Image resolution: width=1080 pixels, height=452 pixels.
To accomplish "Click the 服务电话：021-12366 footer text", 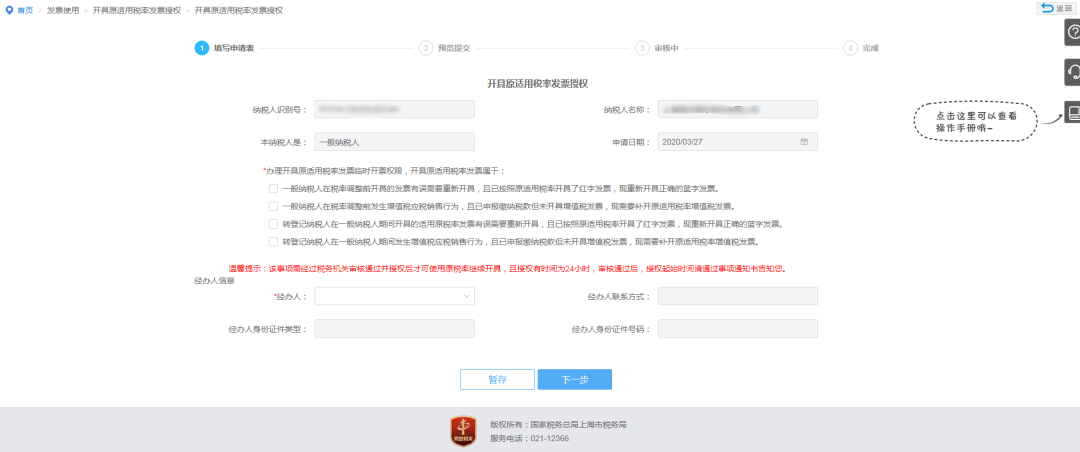I will [529, 438].
